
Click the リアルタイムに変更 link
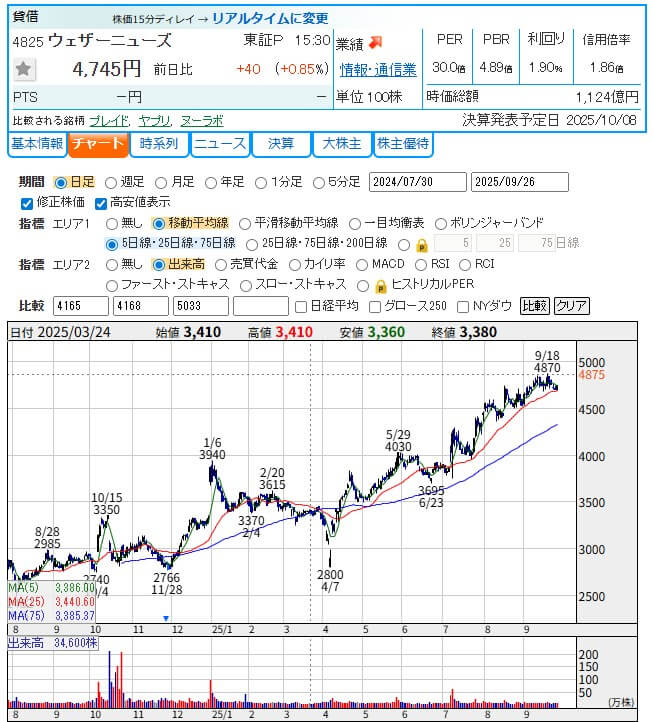pyautogui.click(x=270, y=19)
